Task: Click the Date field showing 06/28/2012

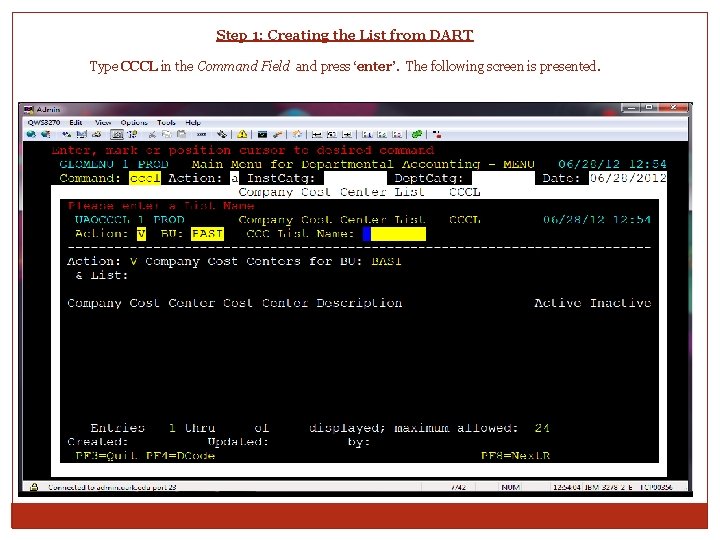Action: [628, 178]
